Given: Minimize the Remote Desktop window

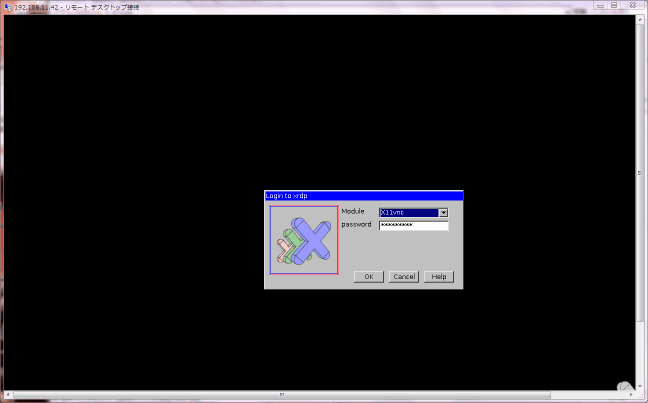Looking at the screenshot, I should [x=600, y=5].
